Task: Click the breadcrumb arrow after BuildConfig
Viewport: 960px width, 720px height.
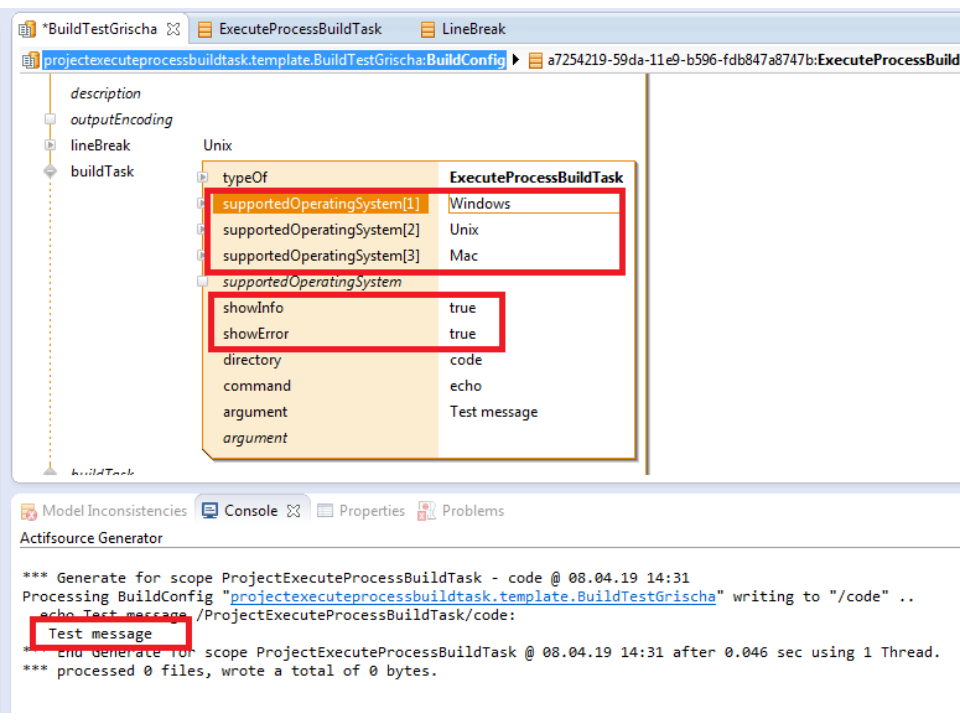Action: pyautogui.click(x=516, y=60)
